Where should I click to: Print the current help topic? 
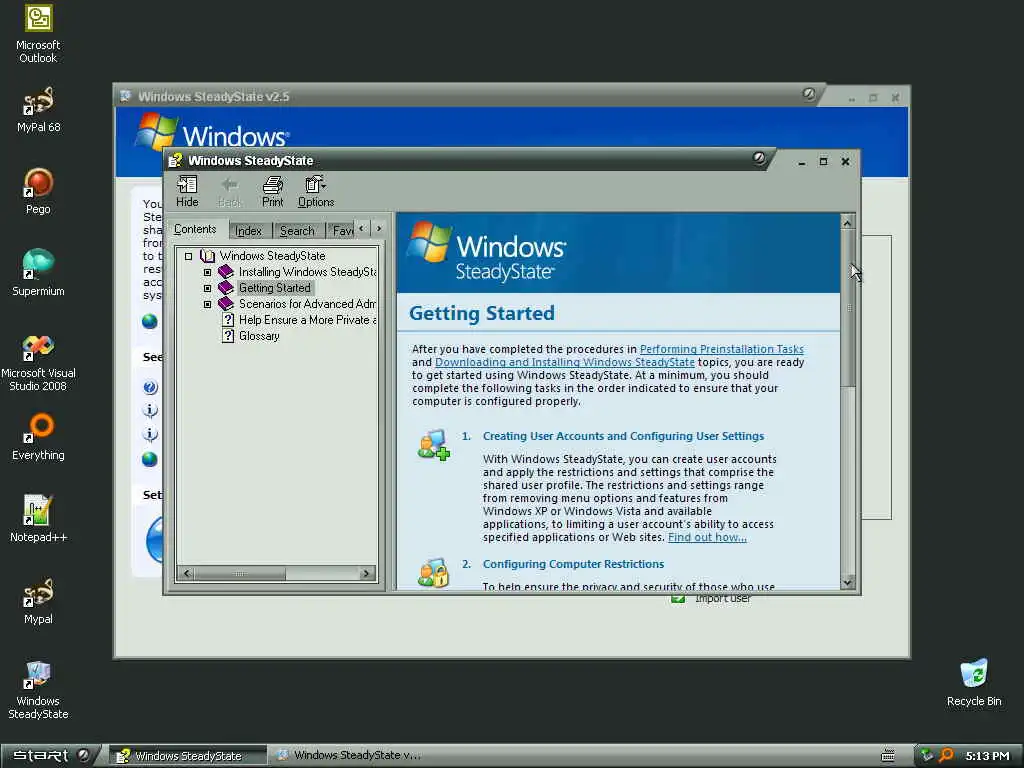pyautogui.click(x=272, y=192)
